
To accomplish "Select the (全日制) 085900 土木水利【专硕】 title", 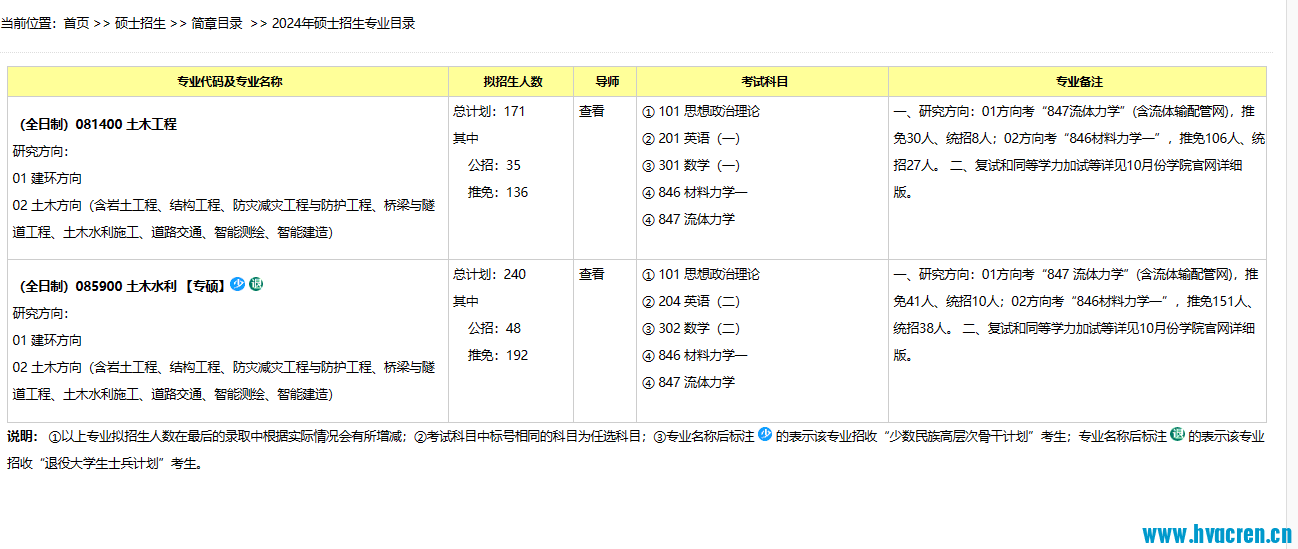I will [119, 286].
